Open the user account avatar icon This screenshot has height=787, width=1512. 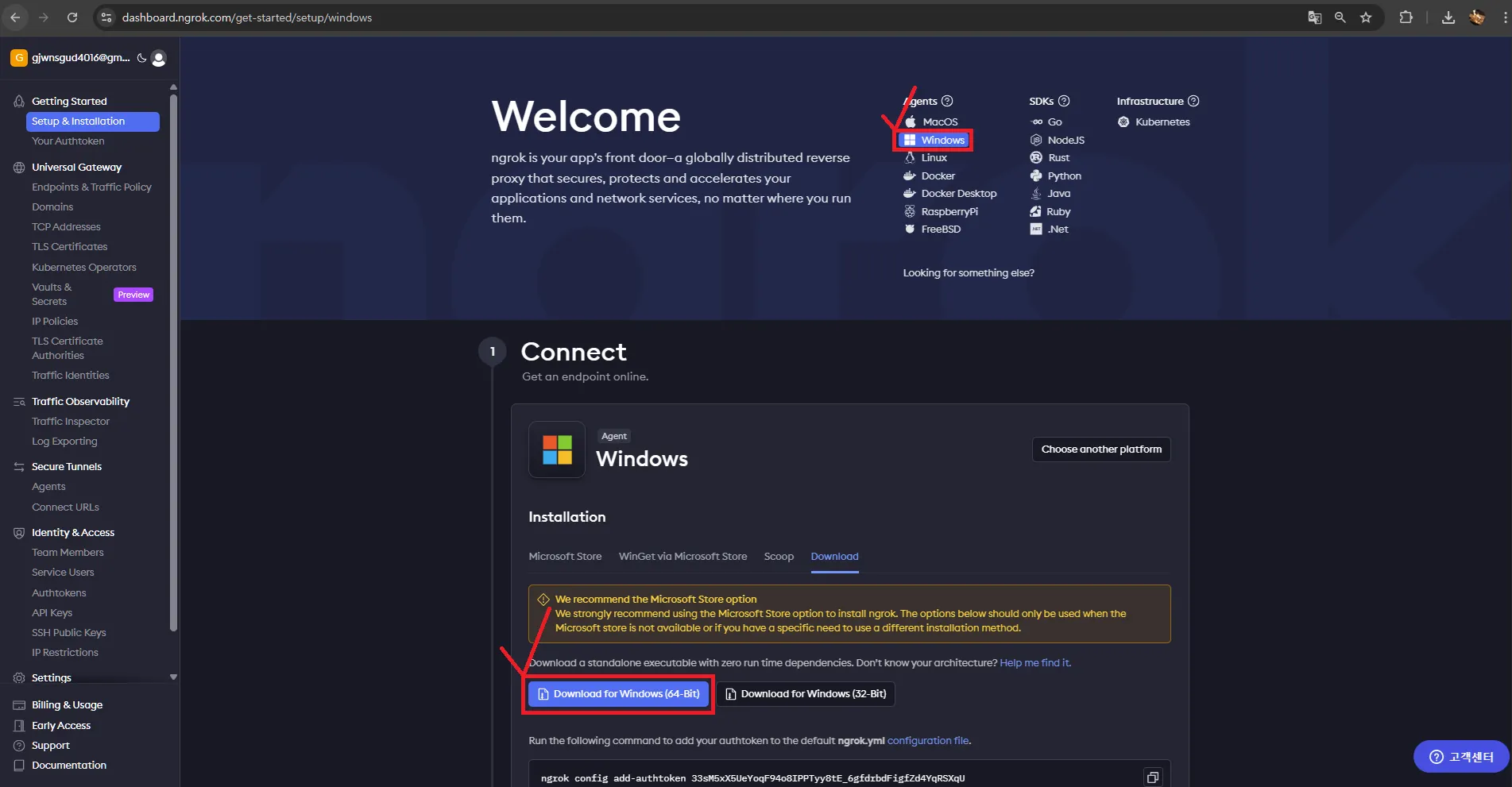pos(159,58)
